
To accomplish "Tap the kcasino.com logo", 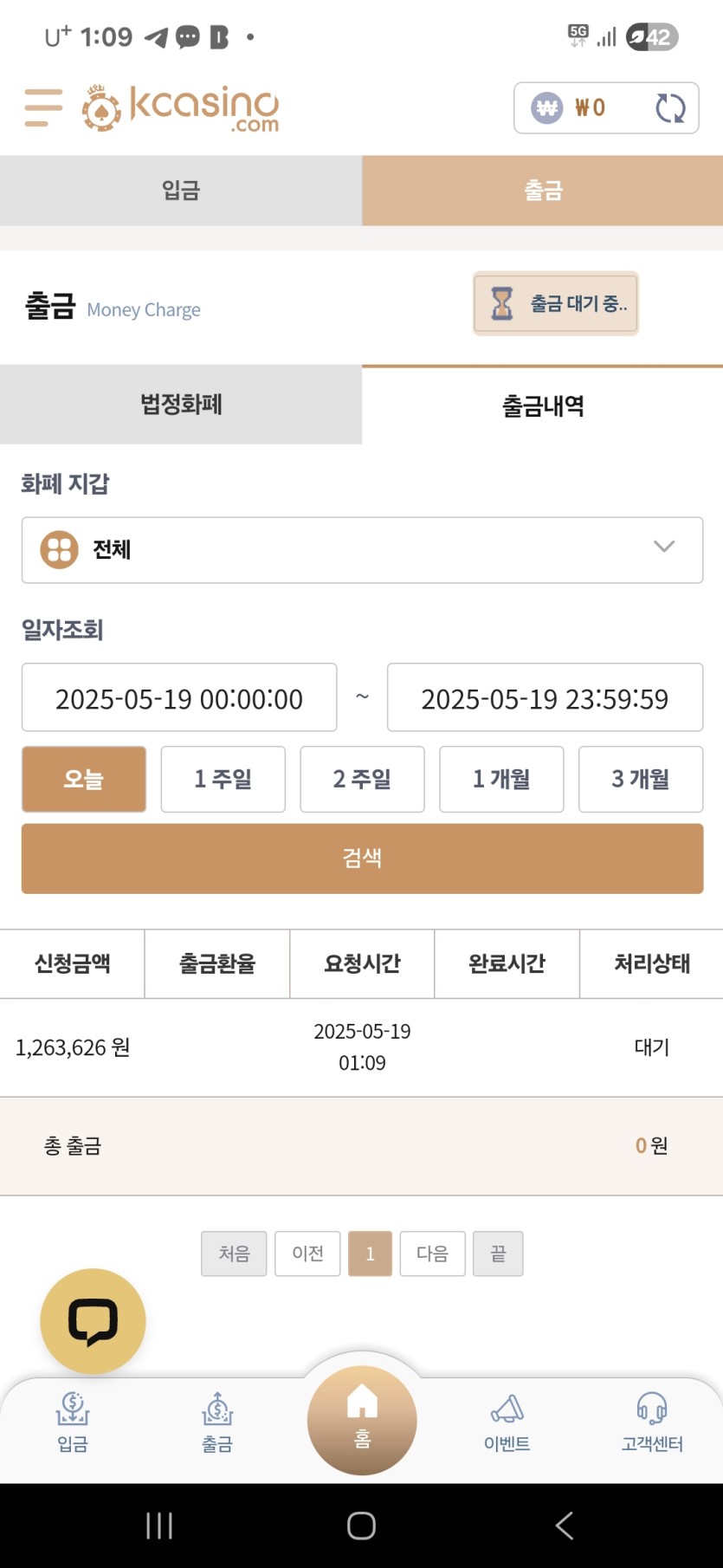I will (x=181, y=108).
